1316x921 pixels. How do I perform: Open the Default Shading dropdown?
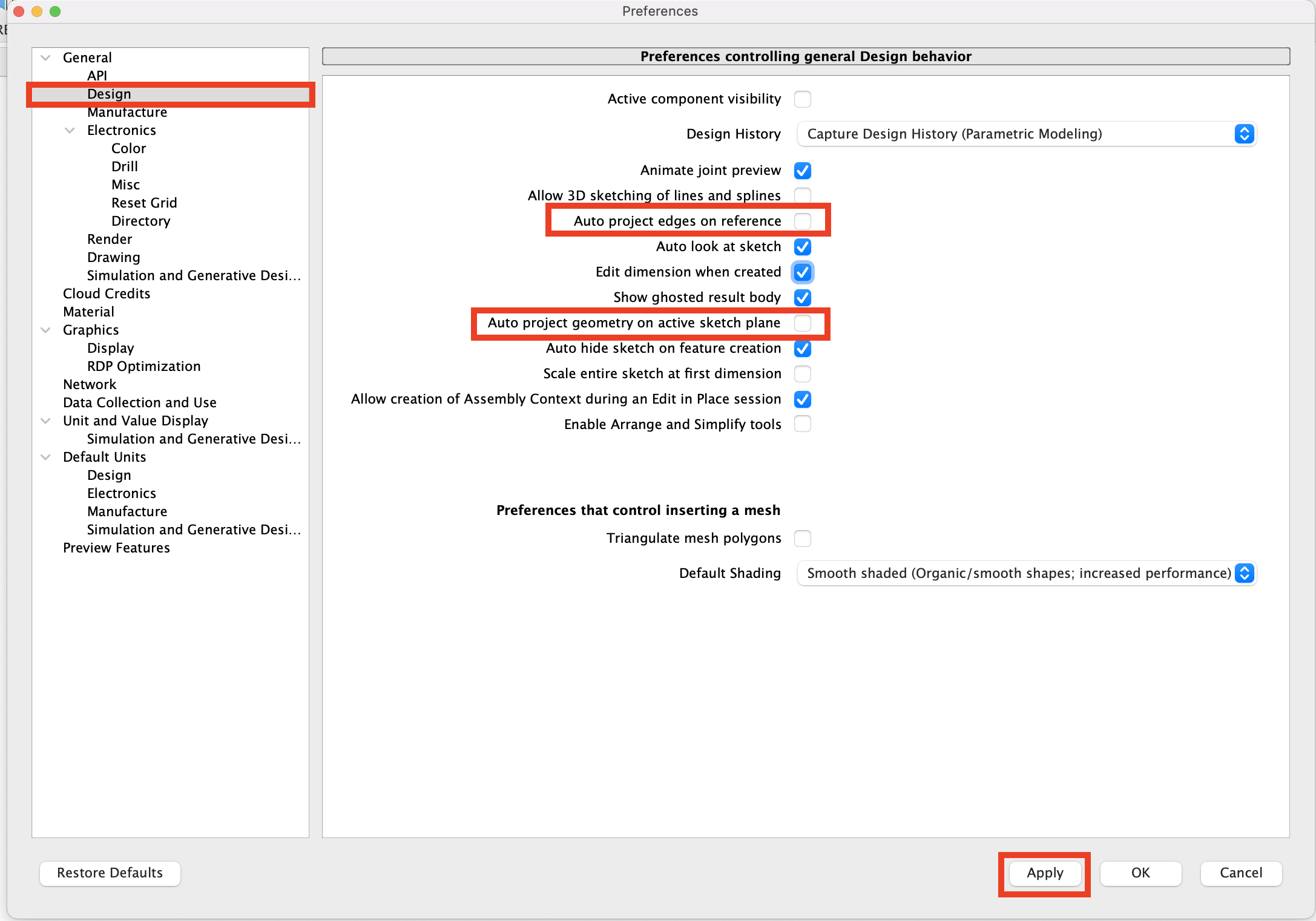point(1027,574)
